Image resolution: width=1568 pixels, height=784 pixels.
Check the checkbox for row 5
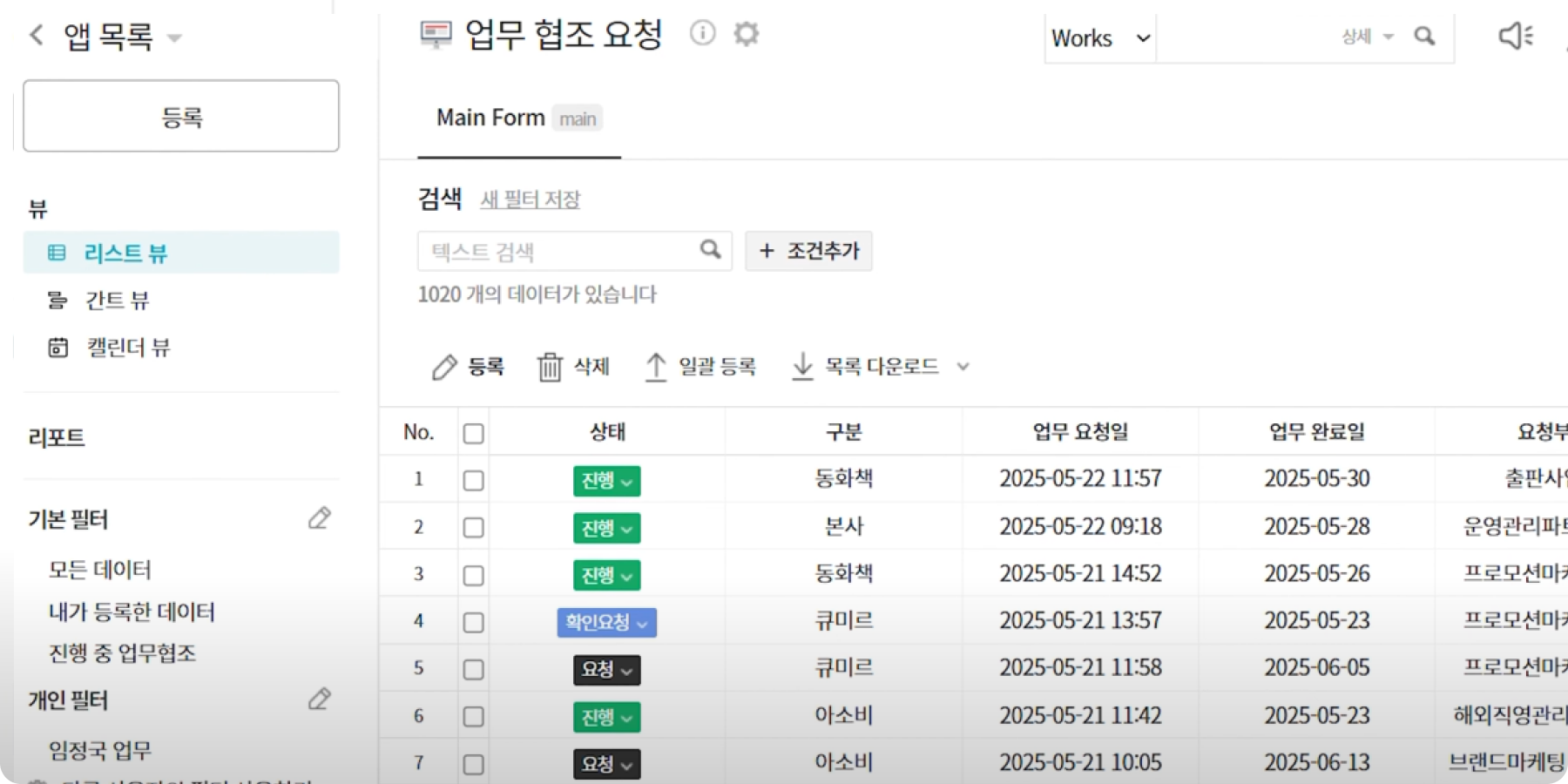(x=473, y=669)
